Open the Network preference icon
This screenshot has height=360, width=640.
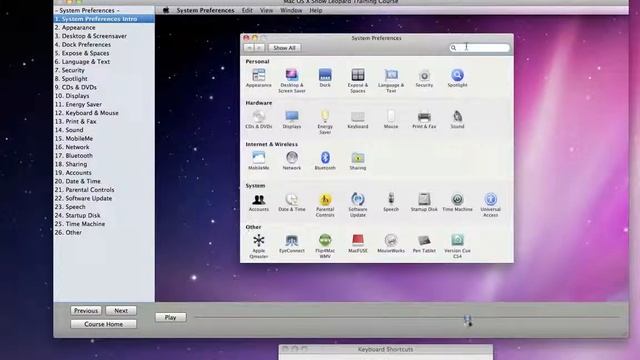point(292,158)
